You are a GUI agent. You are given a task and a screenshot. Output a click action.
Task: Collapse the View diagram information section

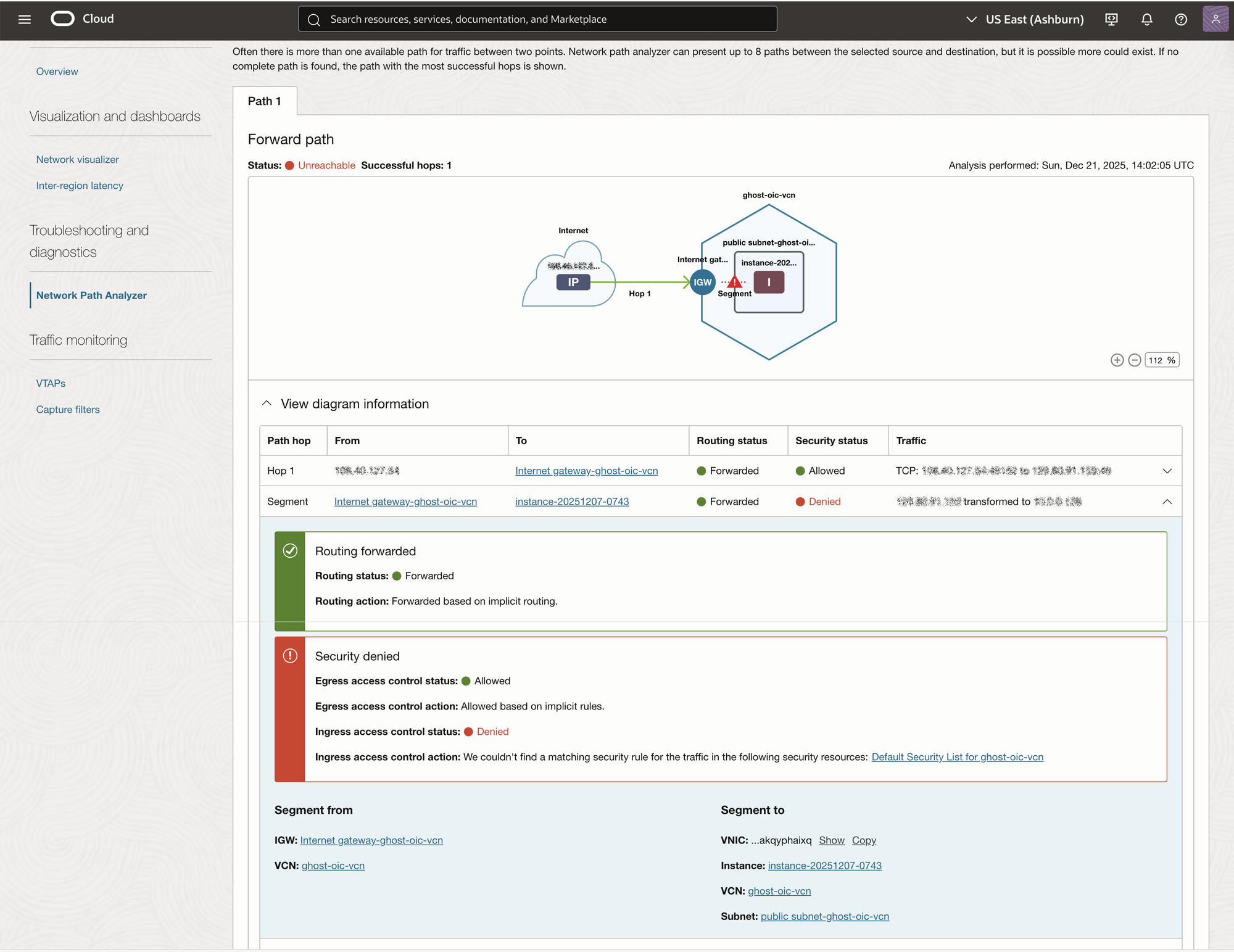coord(267,404)
